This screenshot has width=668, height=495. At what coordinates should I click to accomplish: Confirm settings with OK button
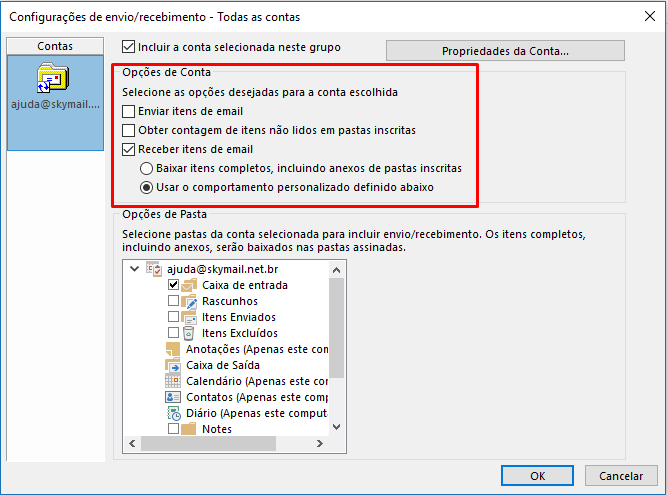click(x=537, y=475)
